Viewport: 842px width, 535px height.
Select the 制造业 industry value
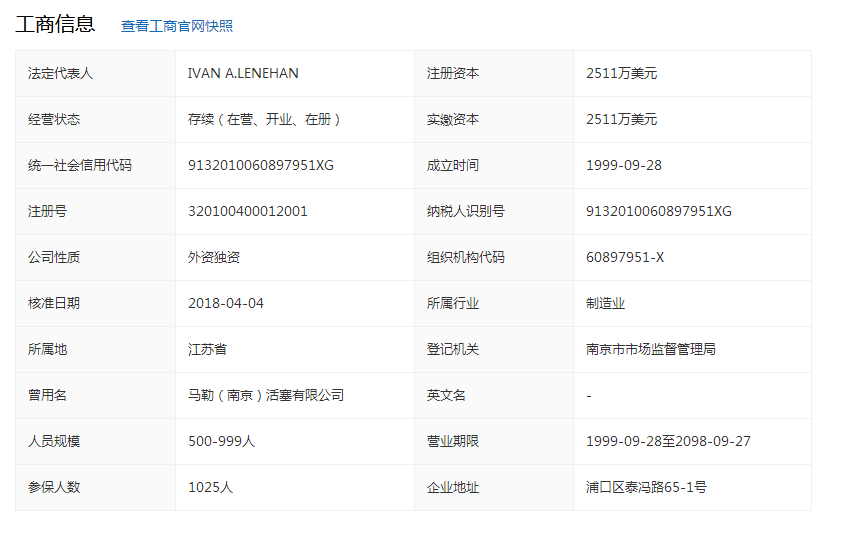[605, 303]
